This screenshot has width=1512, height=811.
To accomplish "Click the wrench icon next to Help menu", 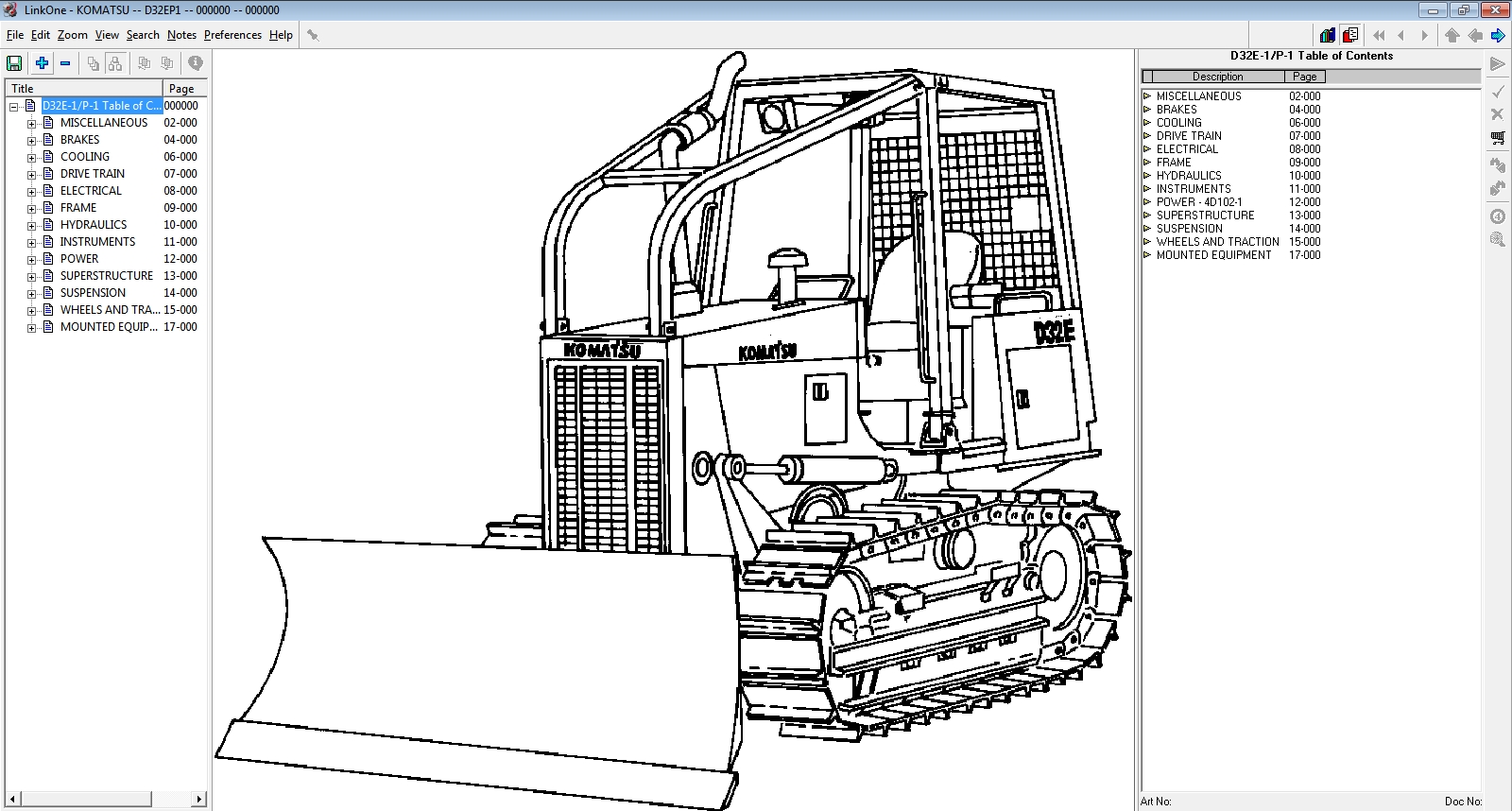I will [x=313, y=35].
